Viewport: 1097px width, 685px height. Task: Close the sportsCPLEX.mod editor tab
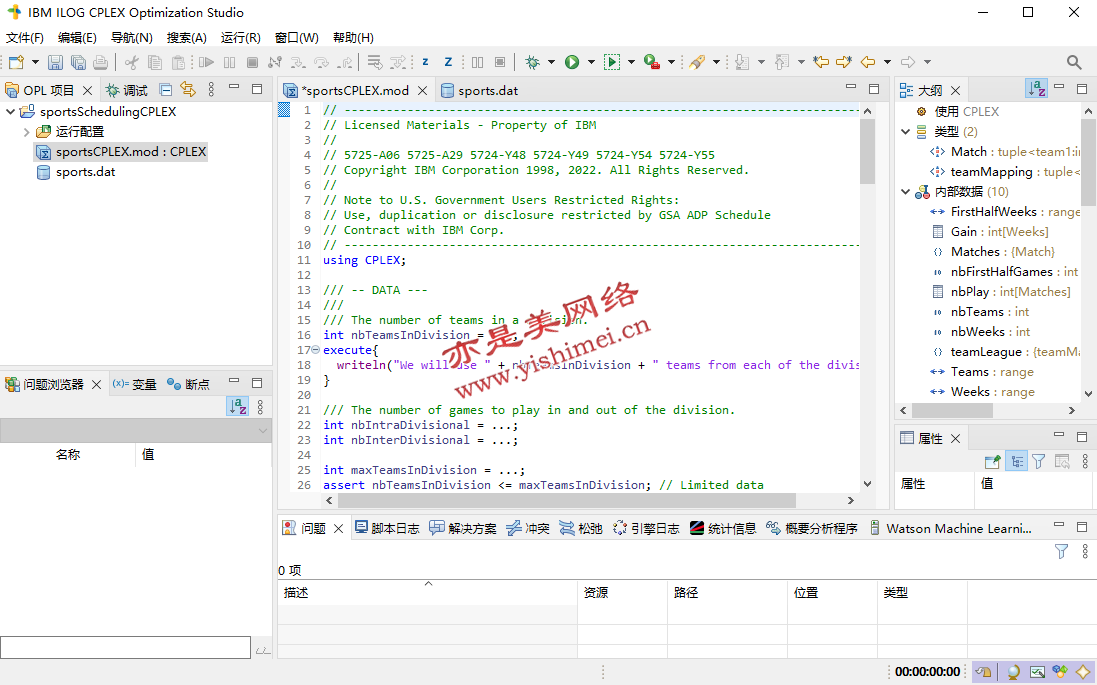coord(423,90)
